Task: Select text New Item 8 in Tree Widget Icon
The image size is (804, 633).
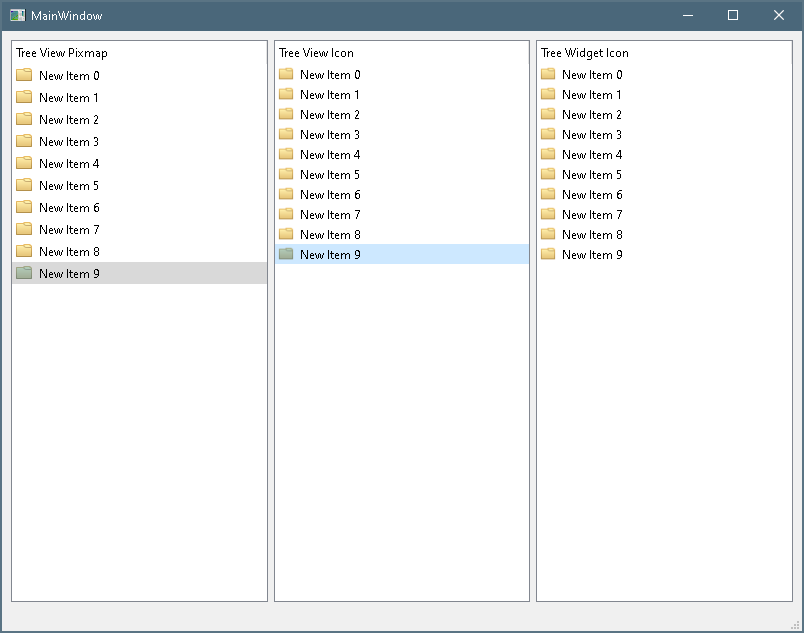Action: click(592, 235)
